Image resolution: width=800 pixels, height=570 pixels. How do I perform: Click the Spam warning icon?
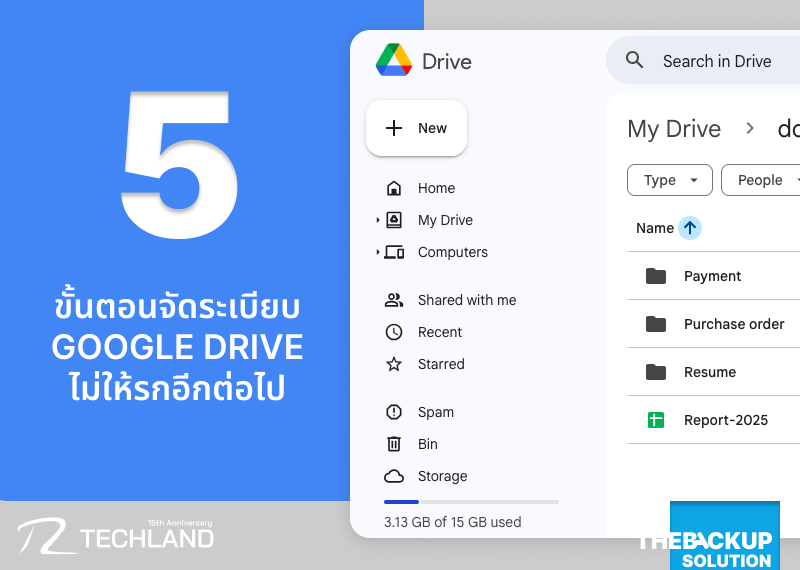point(394,412)
